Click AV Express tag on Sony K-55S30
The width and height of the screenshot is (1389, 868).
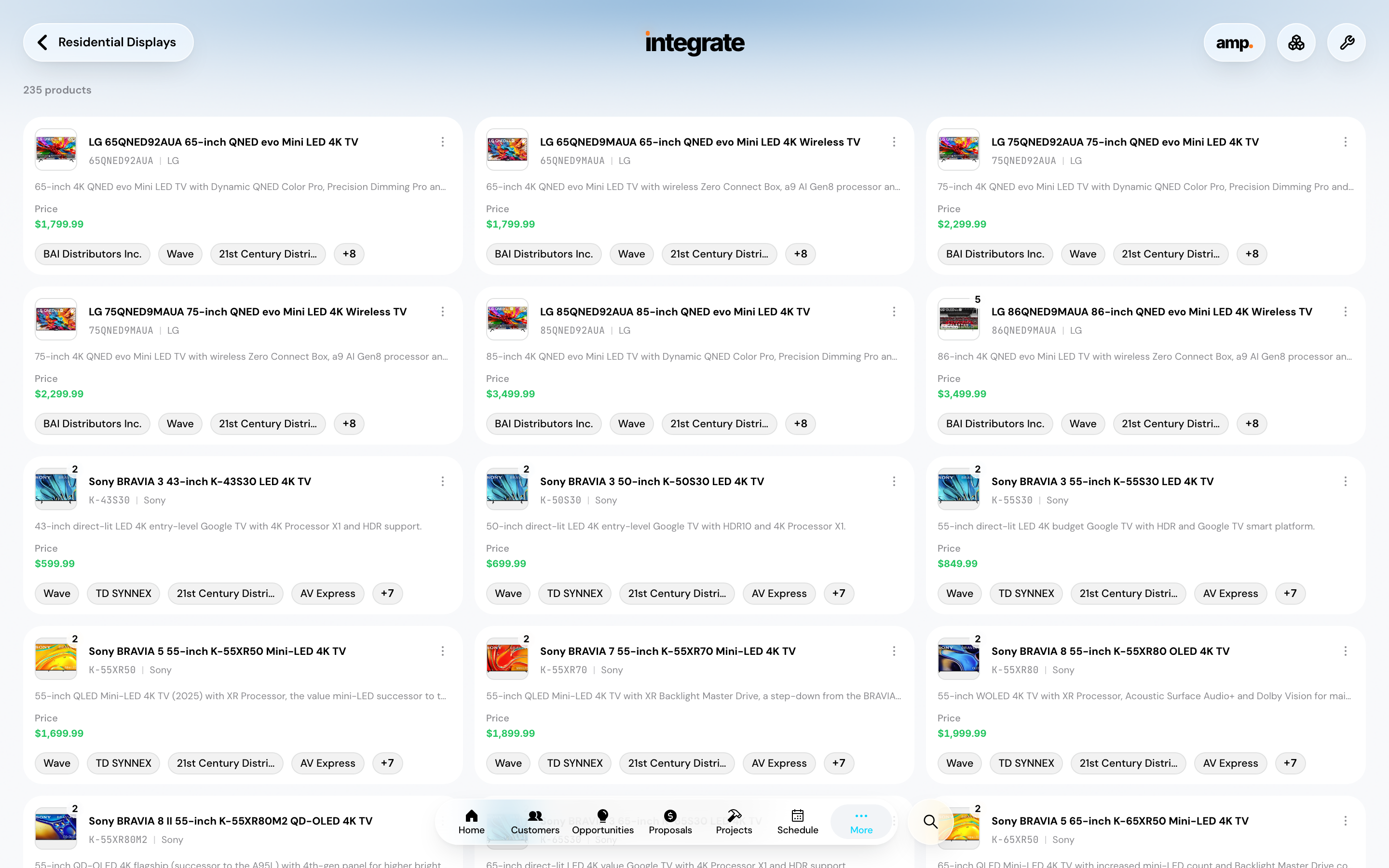click(x=1231, y=594)
